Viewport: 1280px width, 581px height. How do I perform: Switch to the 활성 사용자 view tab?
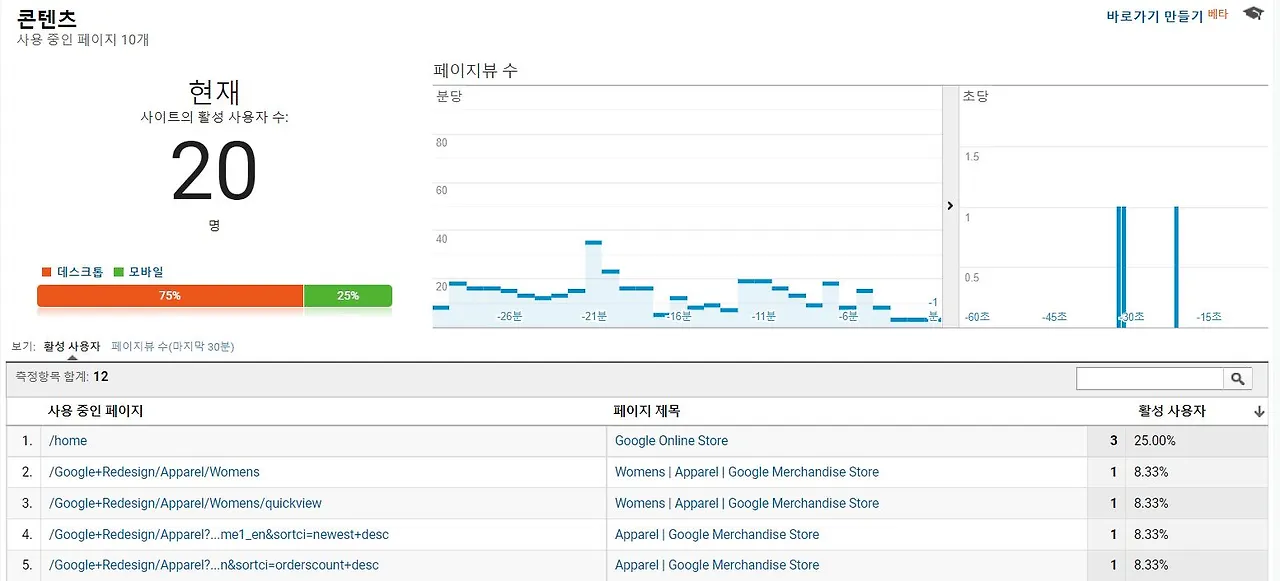pos(72,346)
